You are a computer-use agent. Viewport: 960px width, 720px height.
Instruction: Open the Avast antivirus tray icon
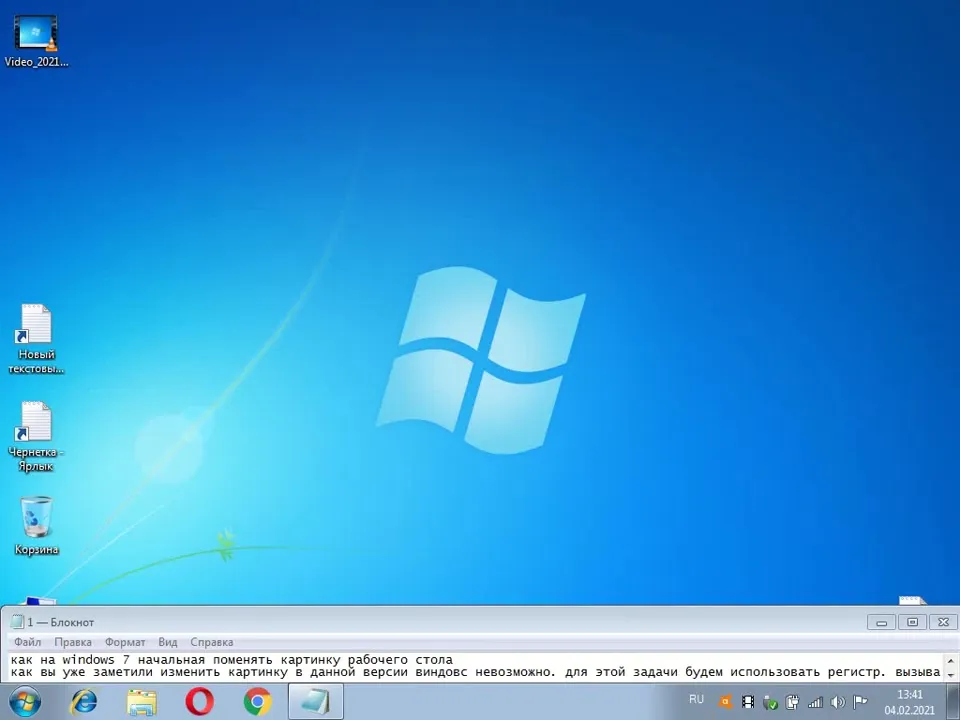[725, 702]
